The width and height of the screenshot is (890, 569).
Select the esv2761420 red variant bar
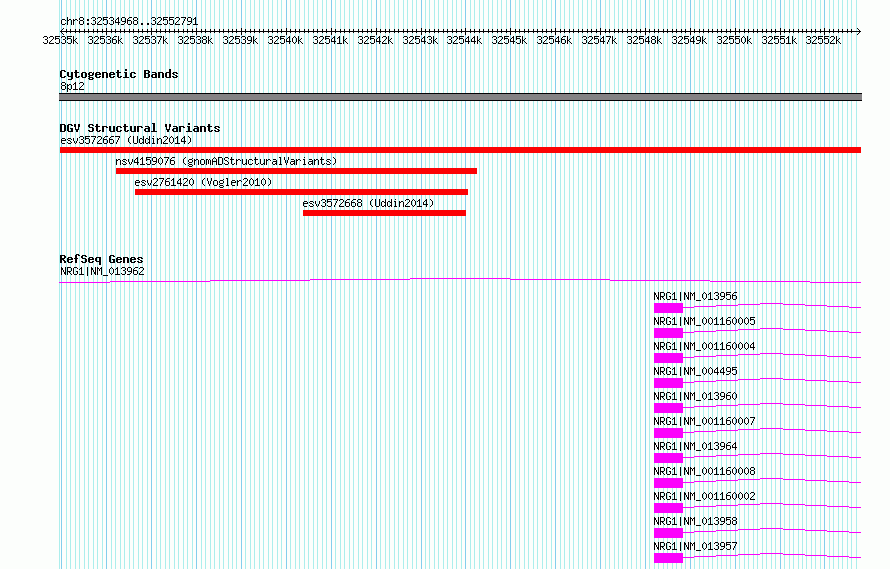click(301, 192)
